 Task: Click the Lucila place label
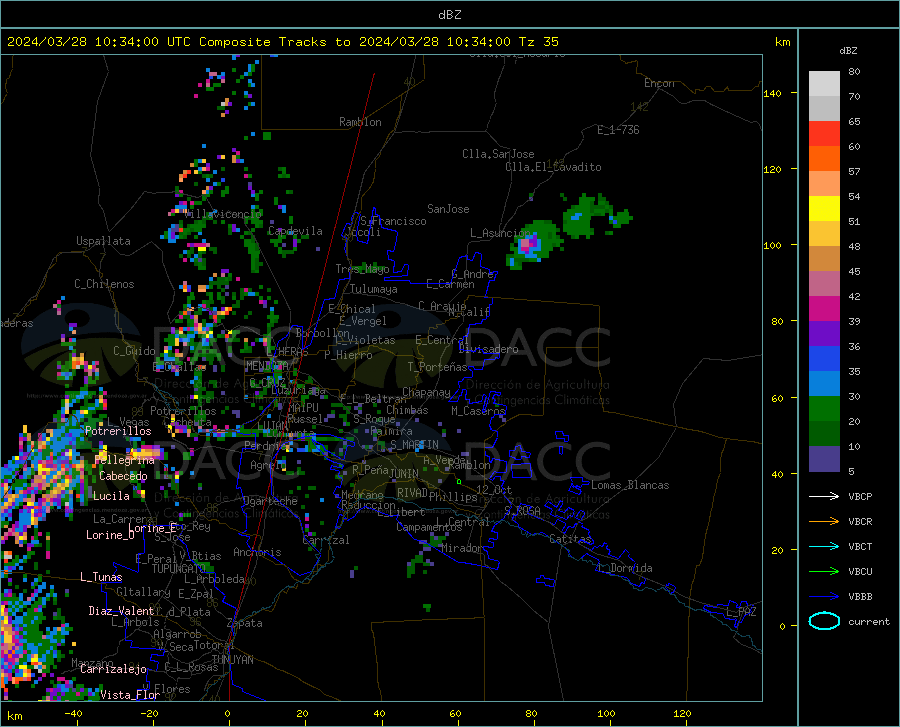click(111, 496)
